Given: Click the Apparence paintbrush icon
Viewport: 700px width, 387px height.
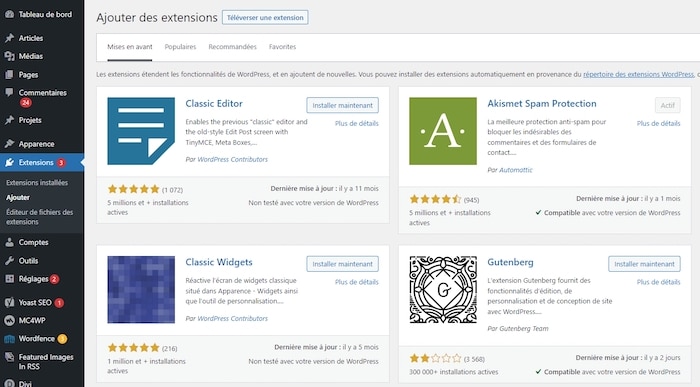Looking at the screenshot, I should click(9, 144).
